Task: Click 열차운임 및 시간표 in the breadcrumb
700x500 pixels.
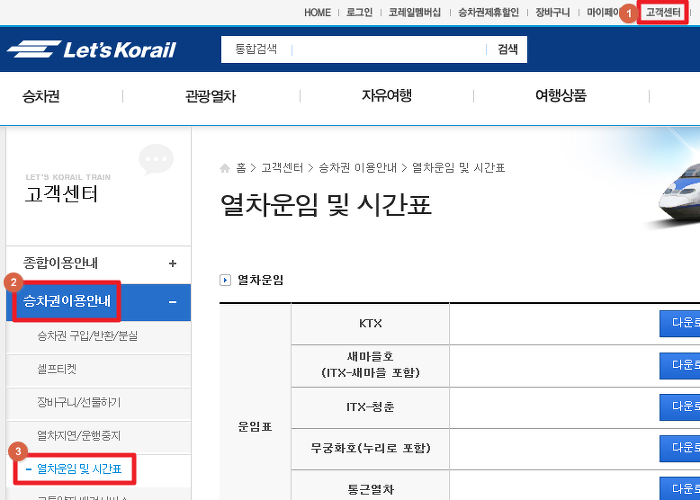Action: tap(458, 168)
